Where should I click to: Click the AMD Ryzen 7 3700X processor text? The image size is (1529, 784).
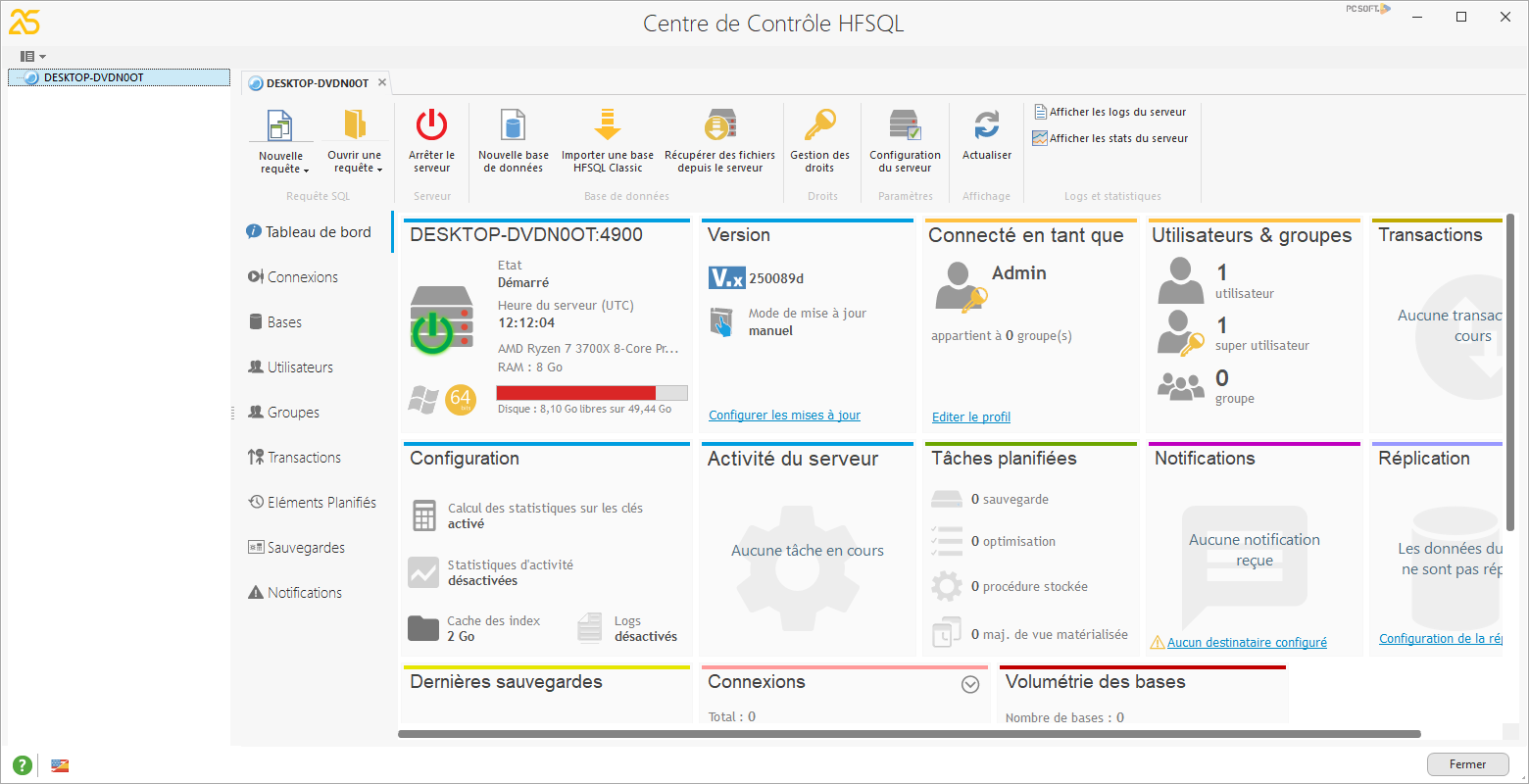588,349
